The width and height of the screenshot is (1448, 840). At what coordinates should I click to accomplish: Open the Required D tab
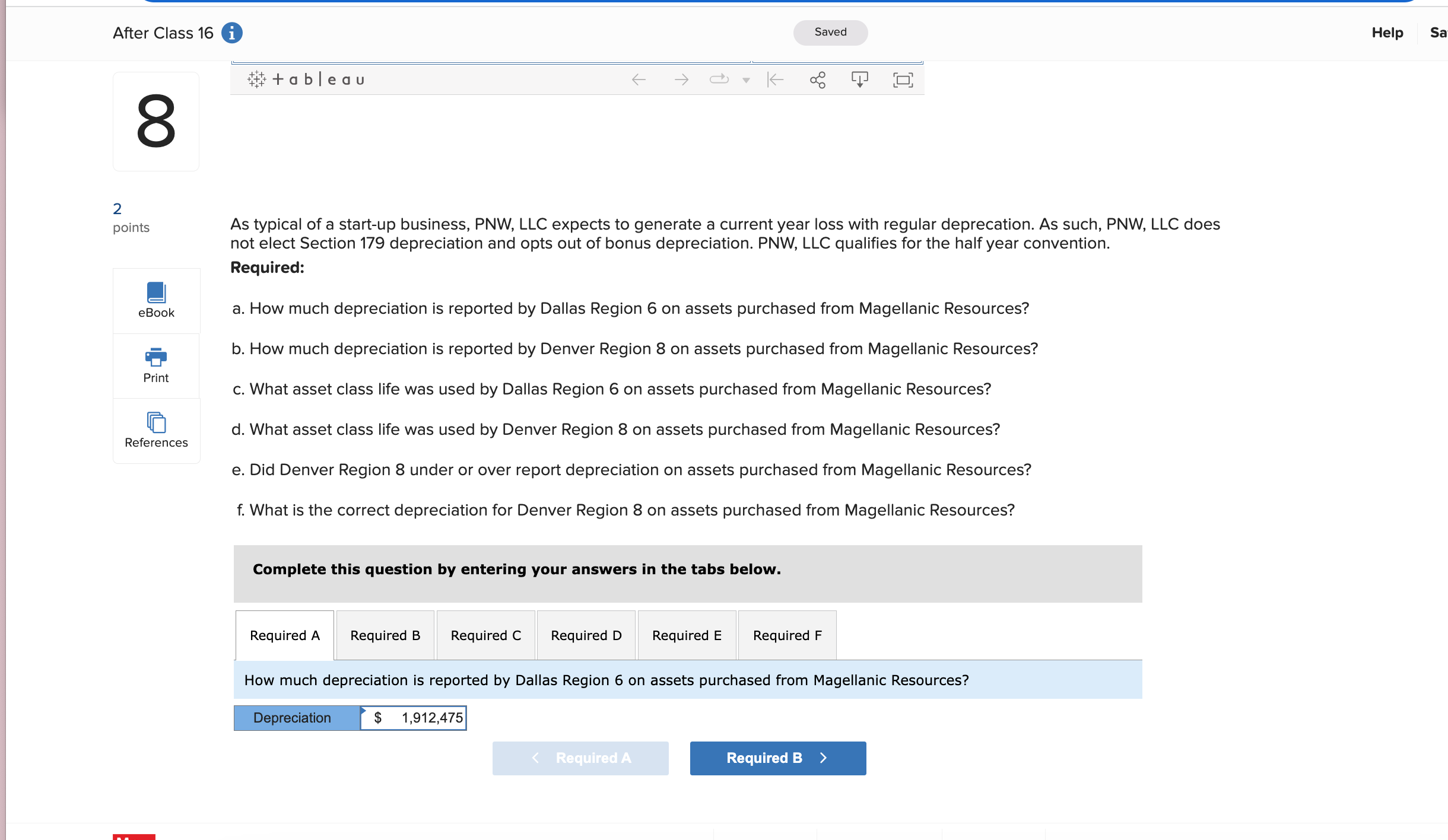click(x=586, y=635)
